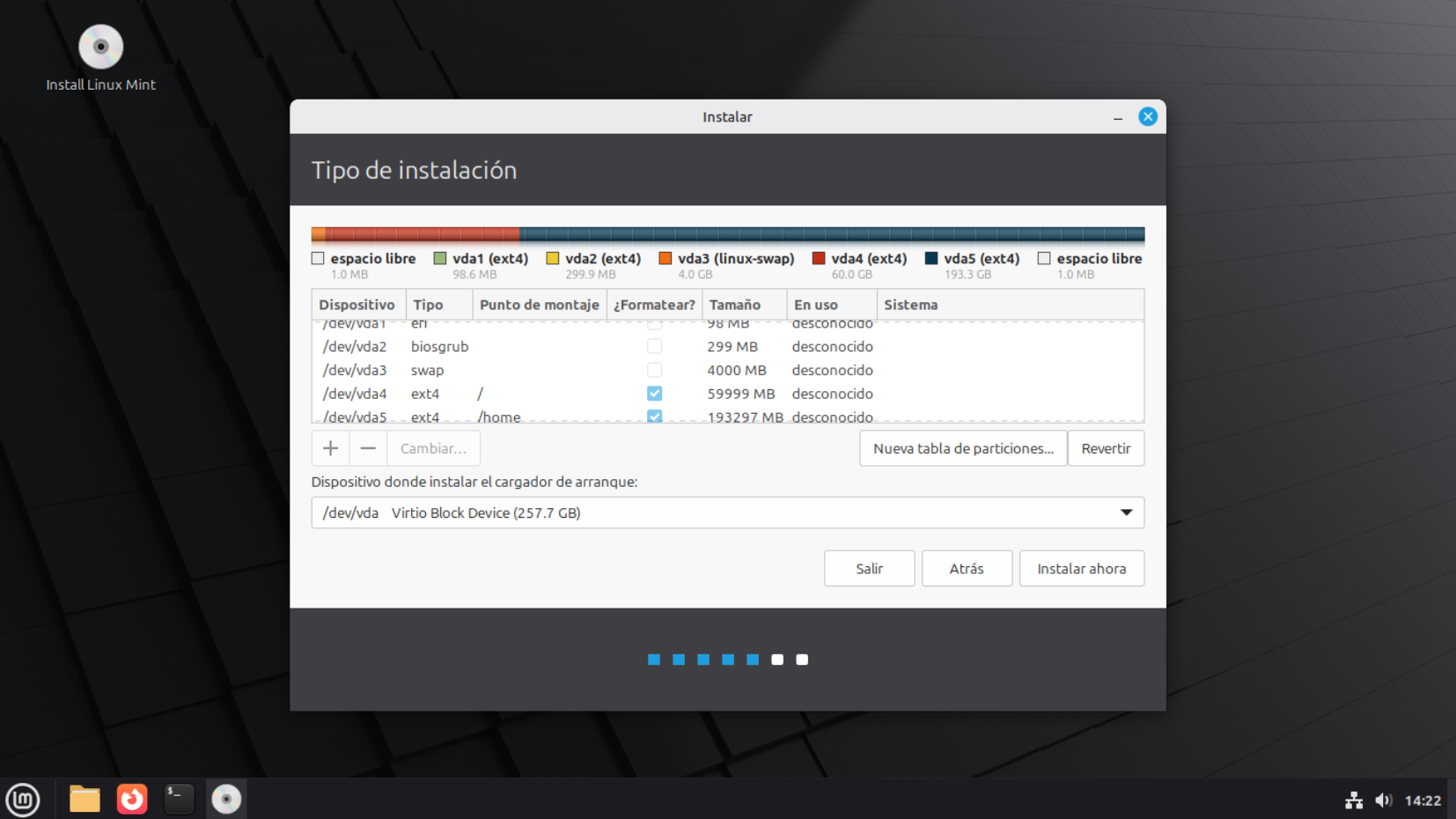The image size is (1456, 819).
Task: Click the Revertir button
Action: pyautogui.click(x=1106, y=448)
